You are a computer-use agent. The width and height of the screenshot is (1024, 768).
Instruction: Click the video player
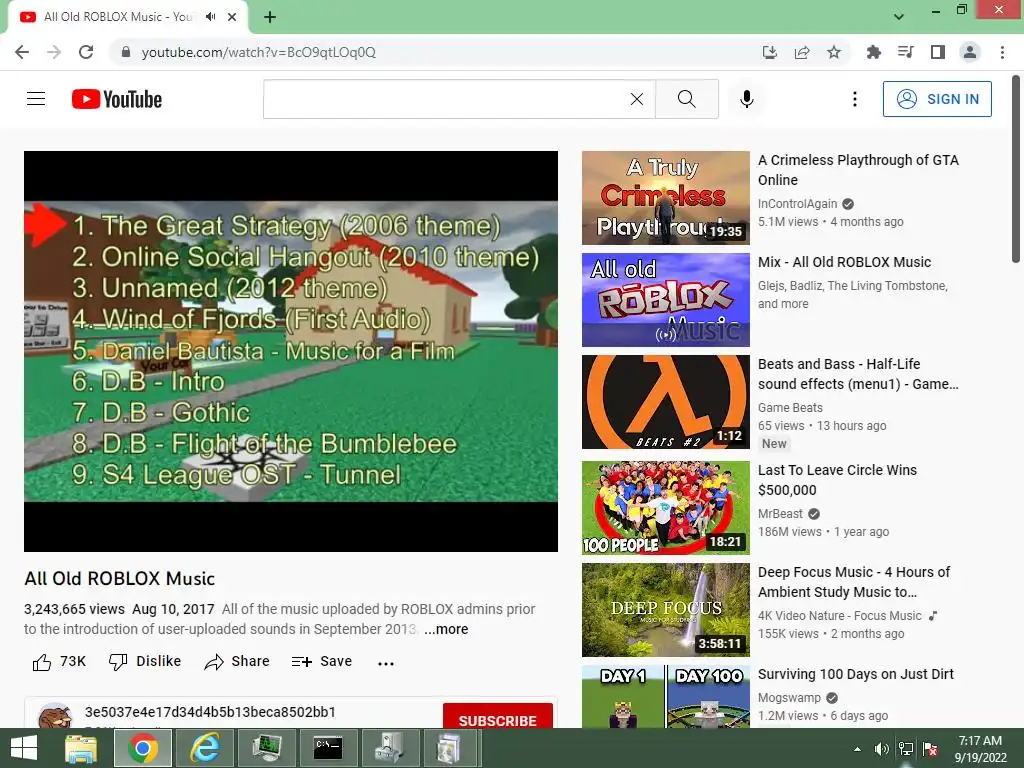(291, 351)
